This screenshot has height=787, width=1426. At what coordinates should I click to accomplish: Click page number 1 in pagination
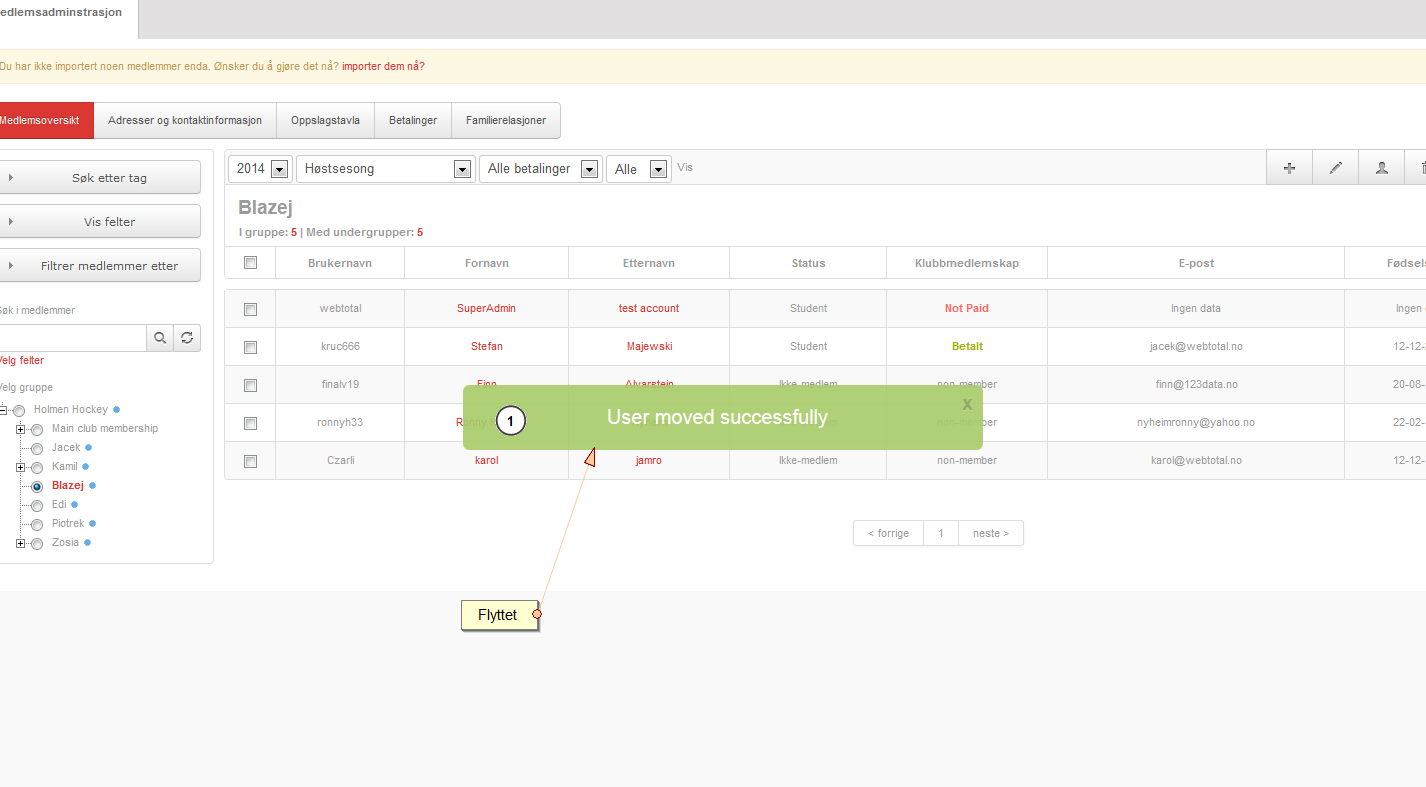coord(941,533)
